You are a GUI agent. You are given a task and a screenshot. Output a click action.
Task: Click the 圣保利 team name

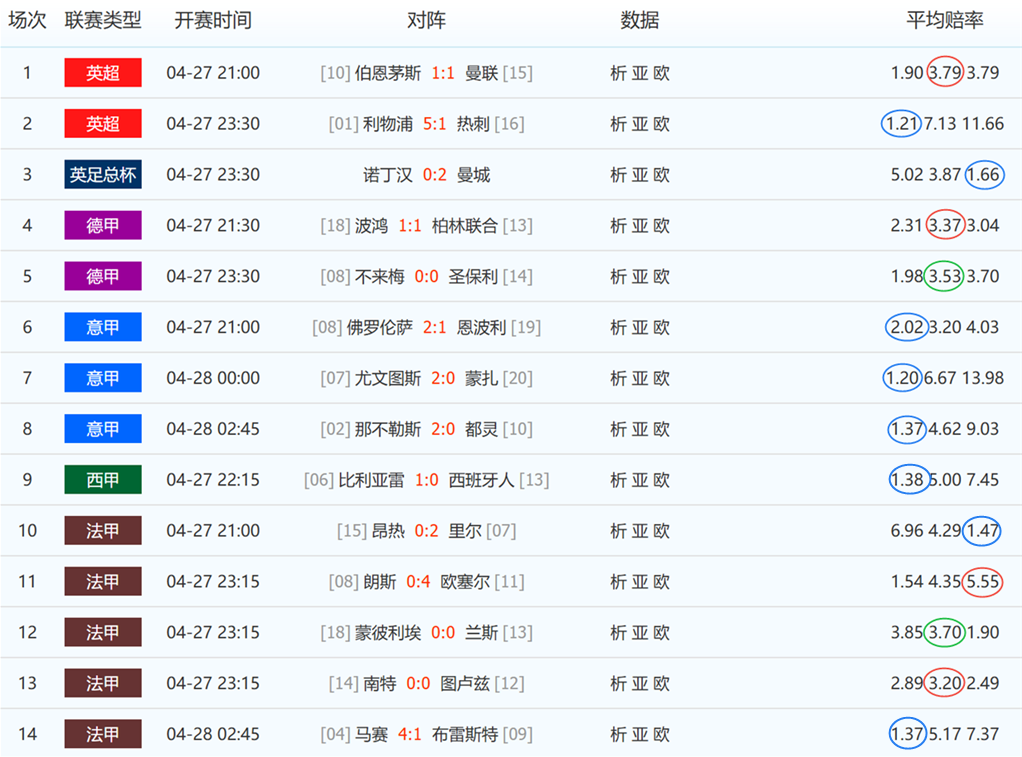tap(473, 276)
